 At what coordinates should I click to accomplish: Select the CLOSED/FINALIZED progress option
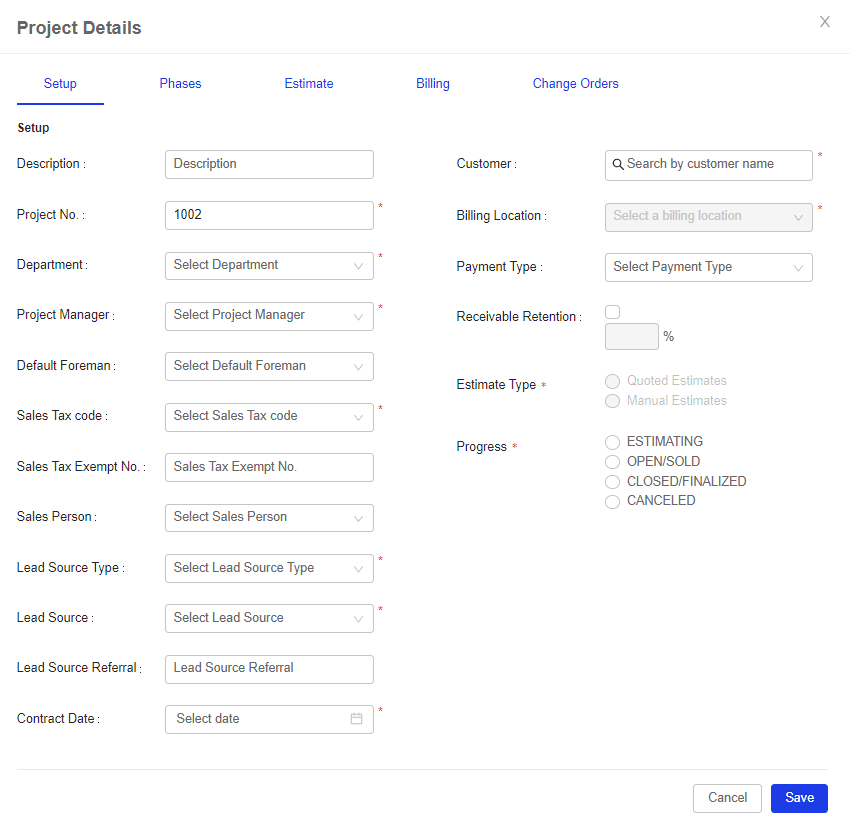click(613, 483)
